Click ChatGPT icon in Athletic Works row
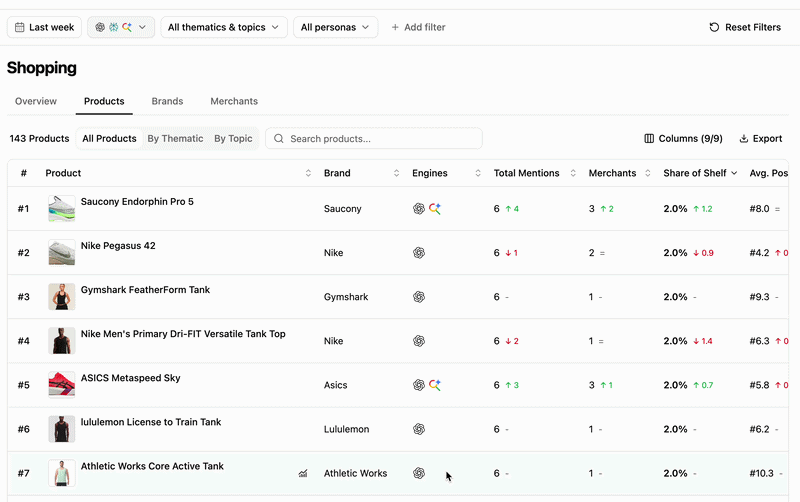The image size is (800, 502). [419, 473]
